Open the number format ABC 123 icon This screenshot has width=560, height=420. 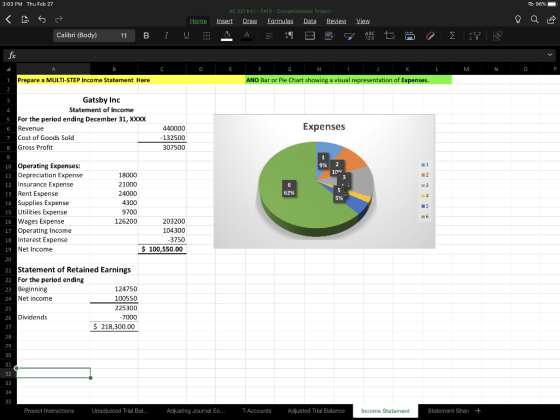[370, 35]
